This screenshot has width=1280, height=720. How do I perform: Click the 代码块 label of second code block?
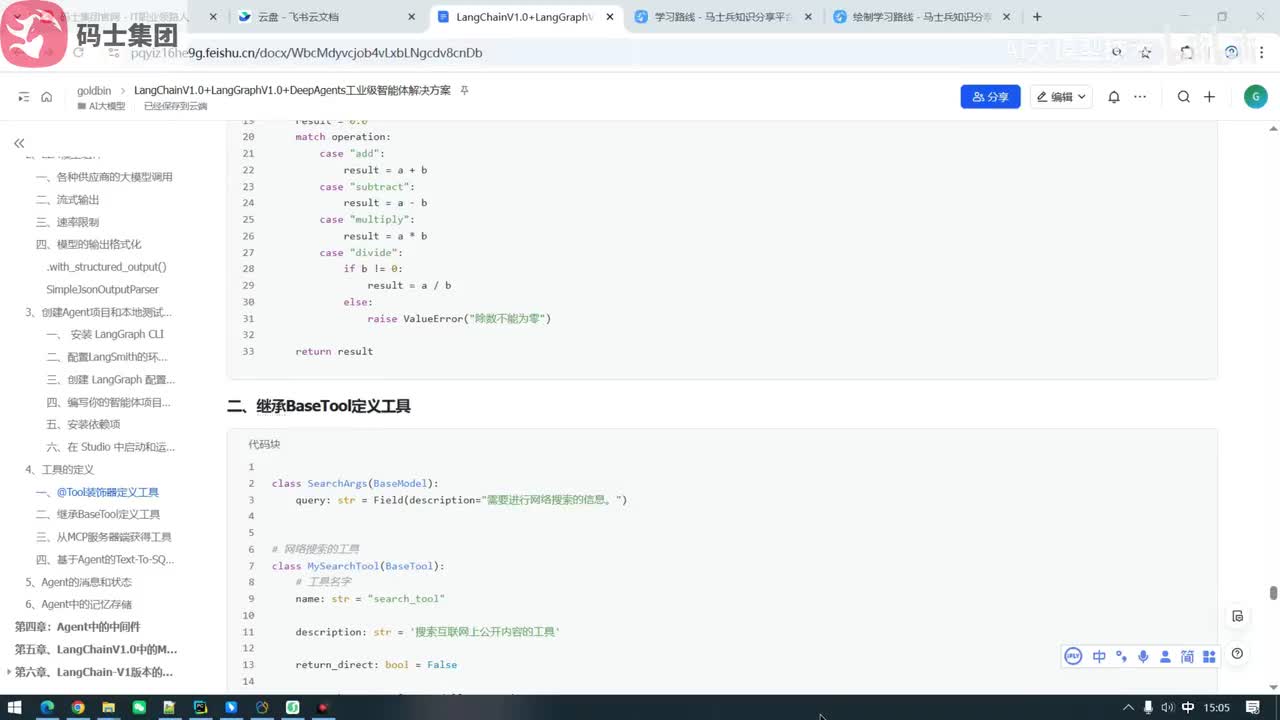coord(264,444)
